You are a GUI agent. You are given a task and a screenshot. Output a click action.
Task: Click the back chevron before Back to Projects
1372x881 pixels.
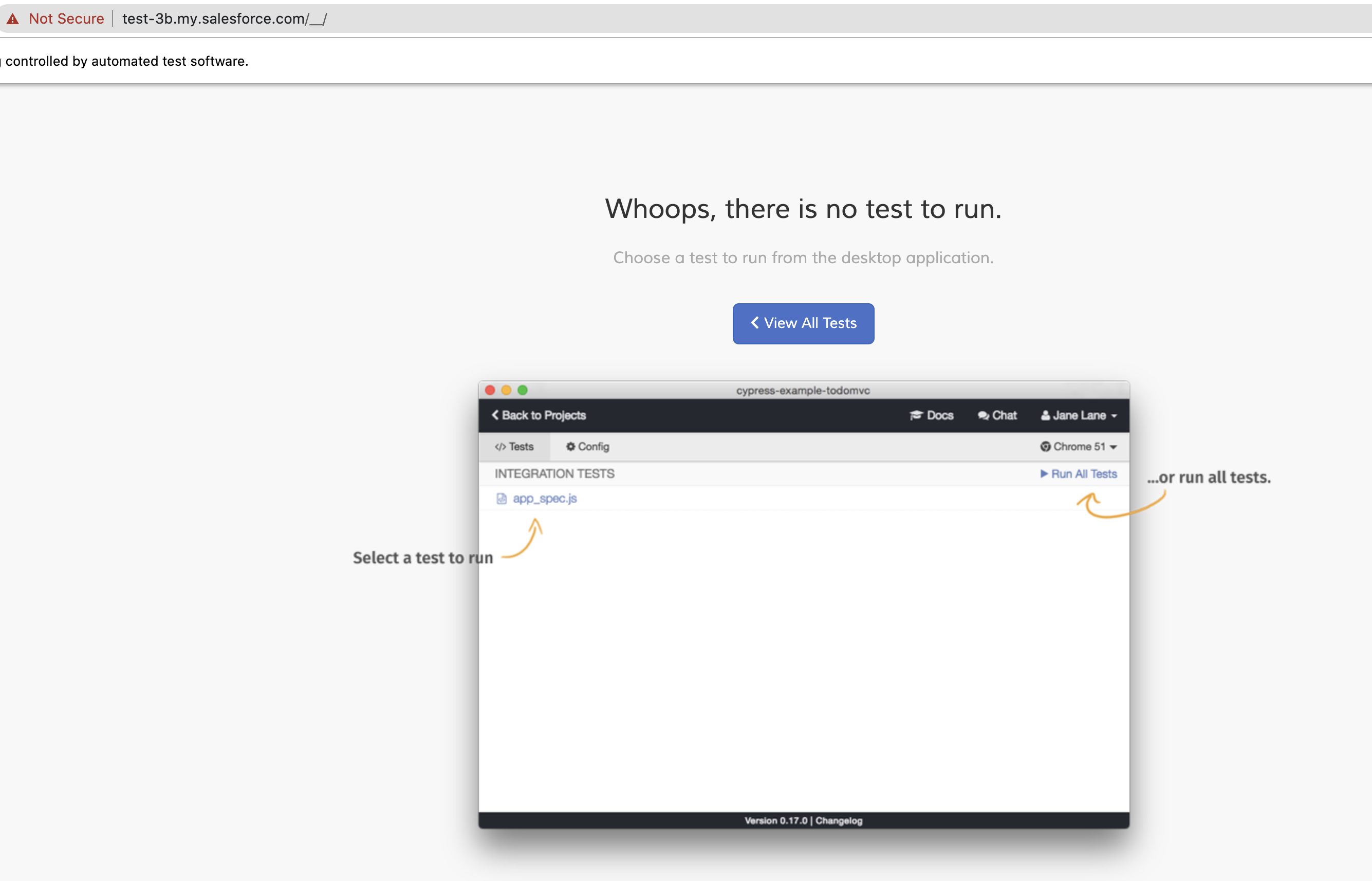click(495, 415)
